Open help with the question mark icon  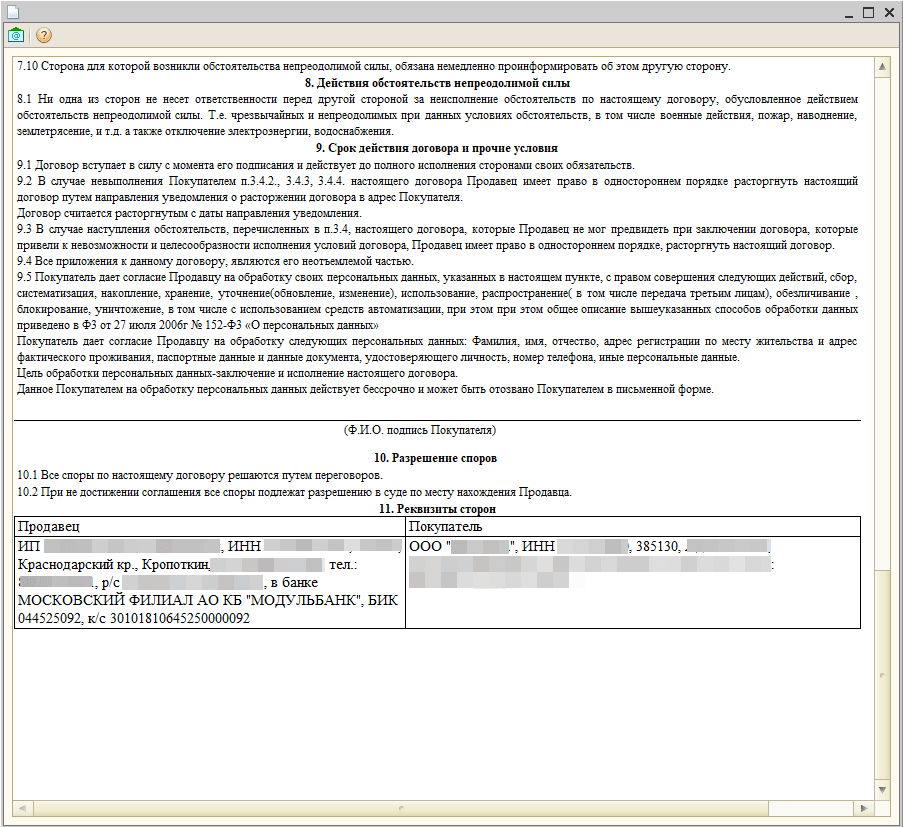coord(44,35)
